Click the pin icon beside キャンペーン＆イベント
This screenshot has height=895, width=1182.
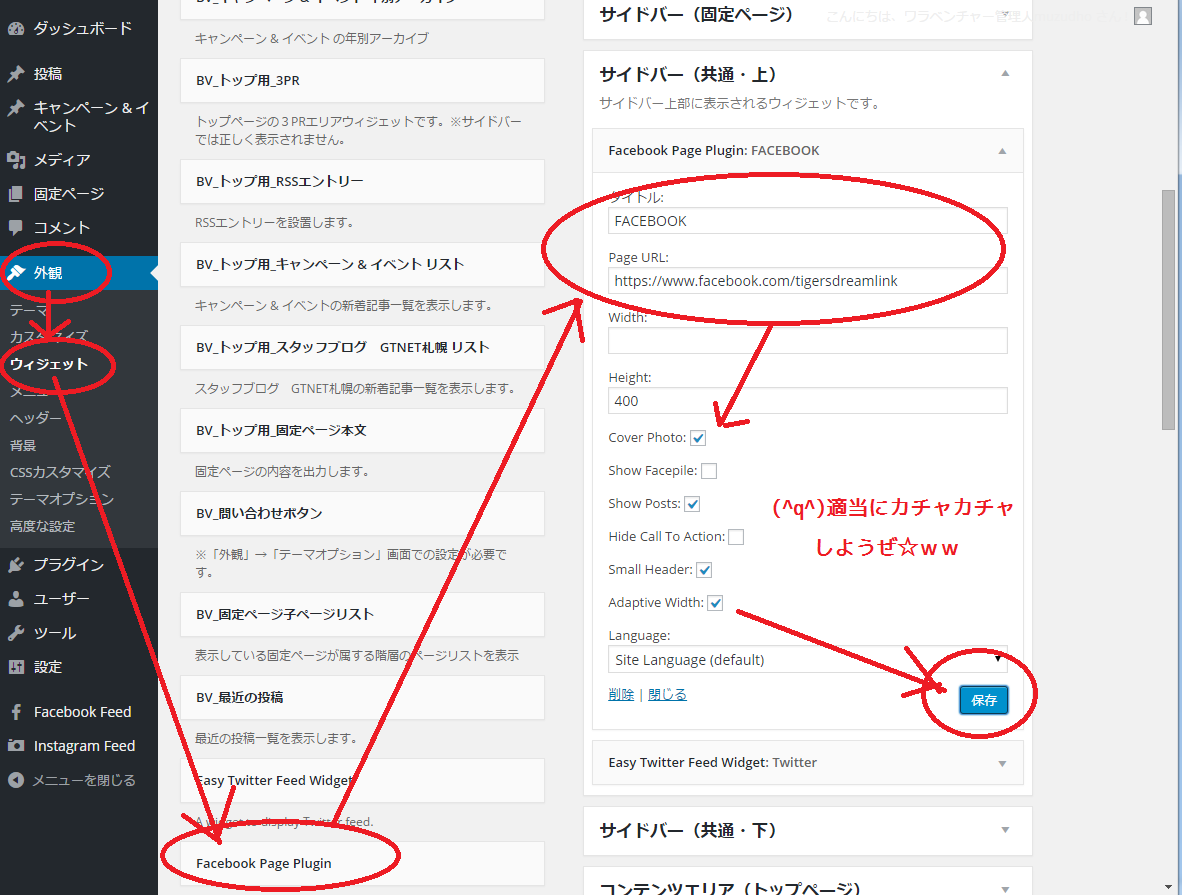pyautogui.click(x=16, y=108)
